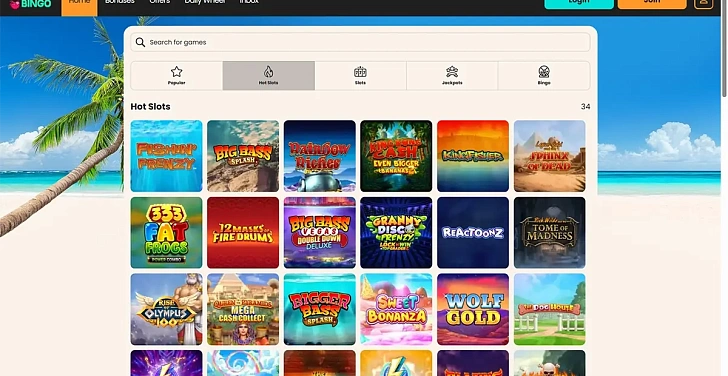Open the Daily Wheel nav link
This screenshot has width=728, height=376.
205,2
